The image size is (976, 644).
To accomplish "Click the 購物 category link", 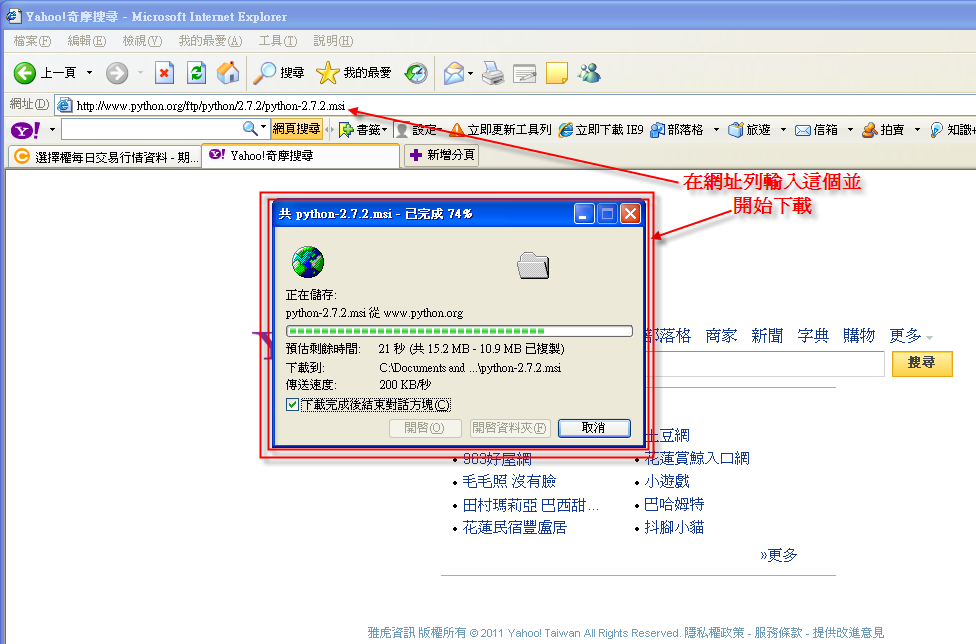I will (859, 336).
